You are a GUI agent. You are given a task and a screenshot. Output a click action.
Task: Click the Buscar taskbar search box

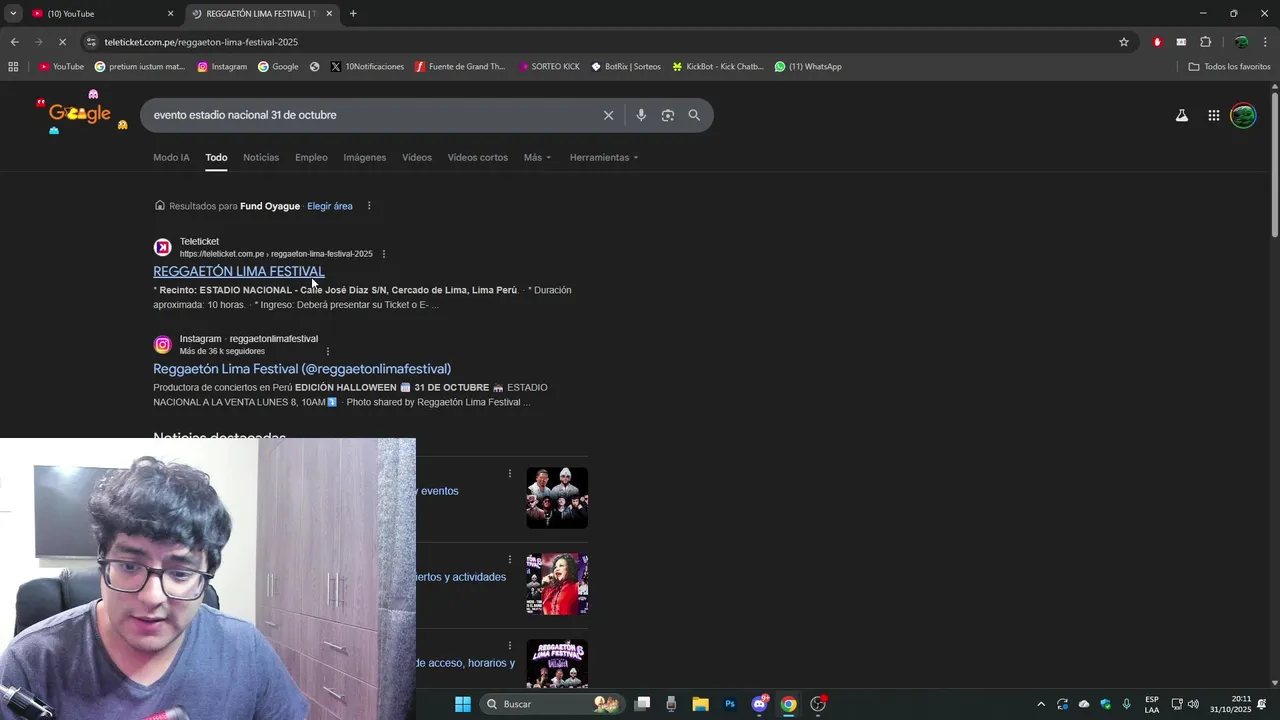(x=551, y=704)
